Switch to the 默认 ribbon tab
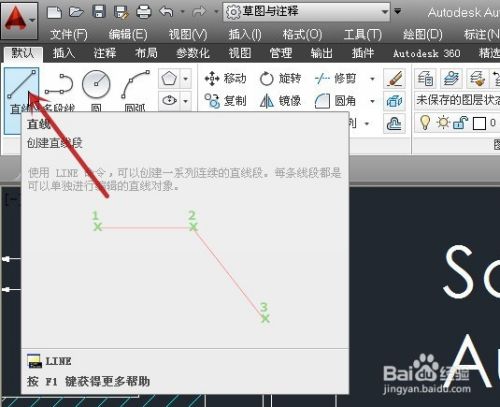This screenshot has height=407, width=500. pyautogui.click(x=23, y=53)
